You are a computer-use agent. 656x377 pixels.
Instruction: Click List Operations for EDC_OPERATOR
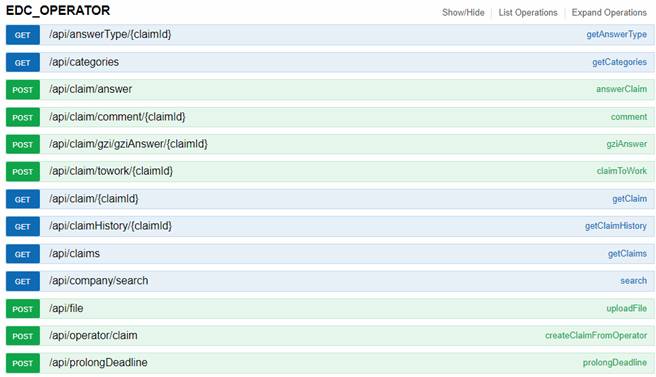[x=528, y=13]
